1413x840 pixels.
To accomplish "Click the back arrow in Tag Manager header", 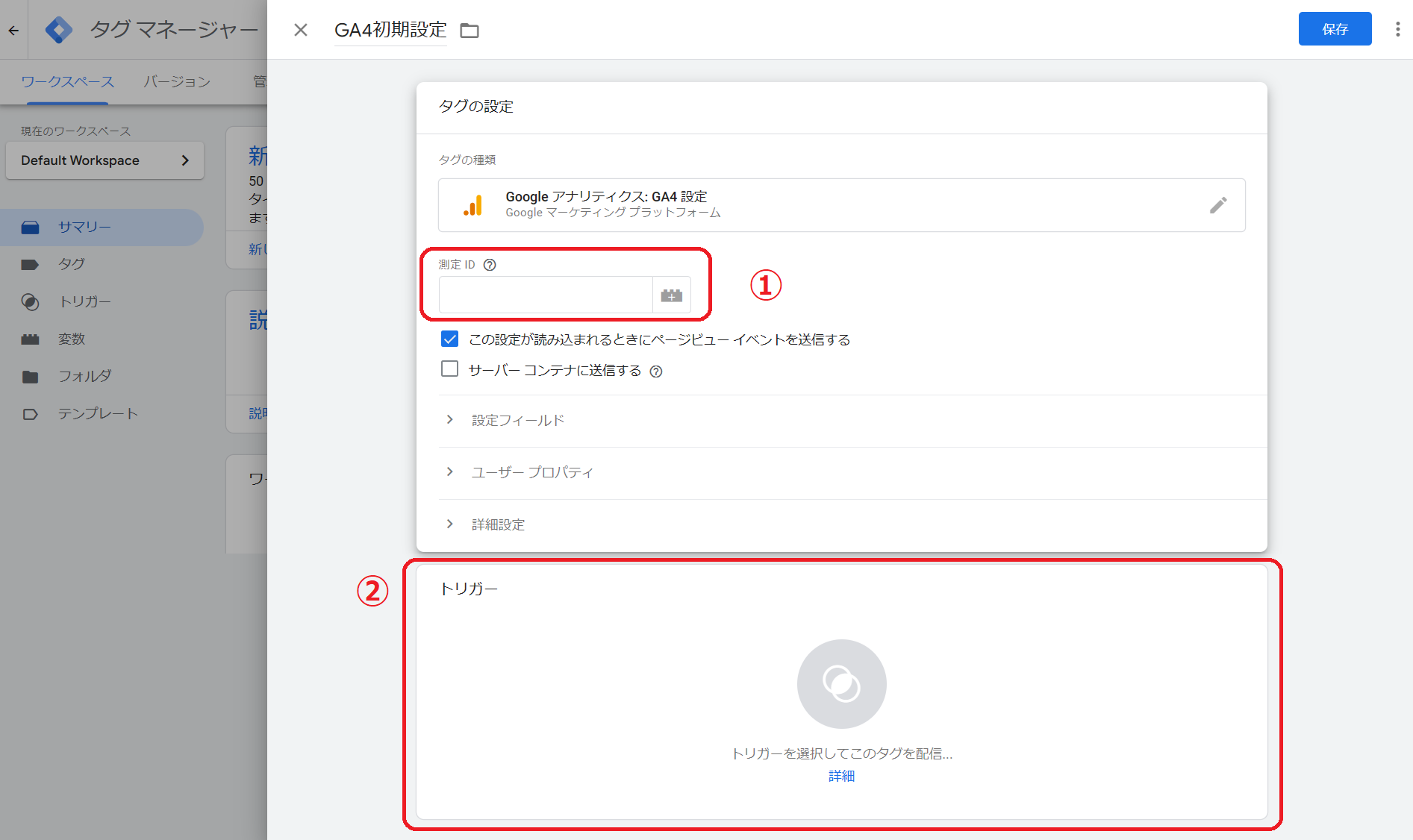I will point(13,30).
